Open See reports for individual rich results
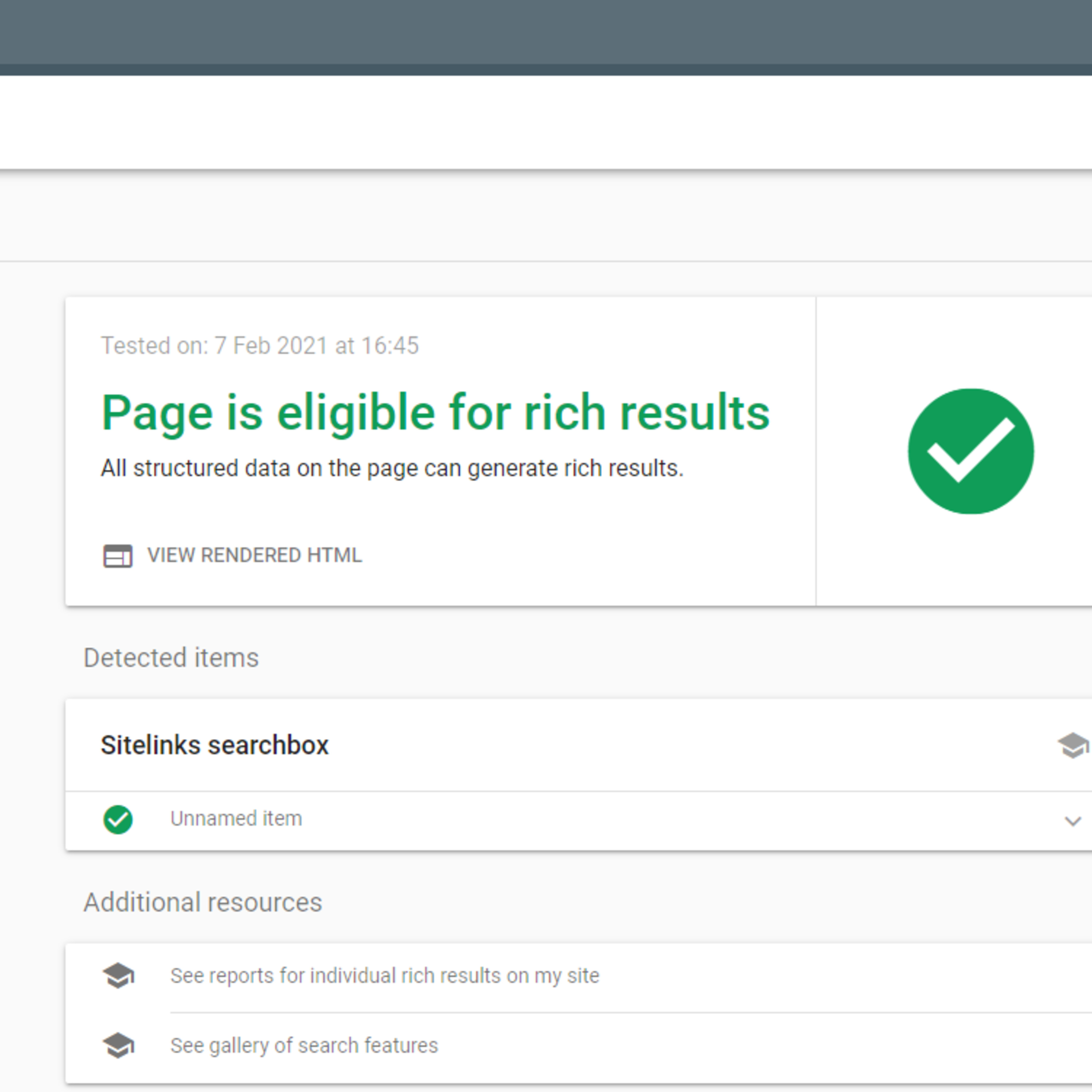The height and width of the screenshot is (1092, 1092). pos(384,976)
